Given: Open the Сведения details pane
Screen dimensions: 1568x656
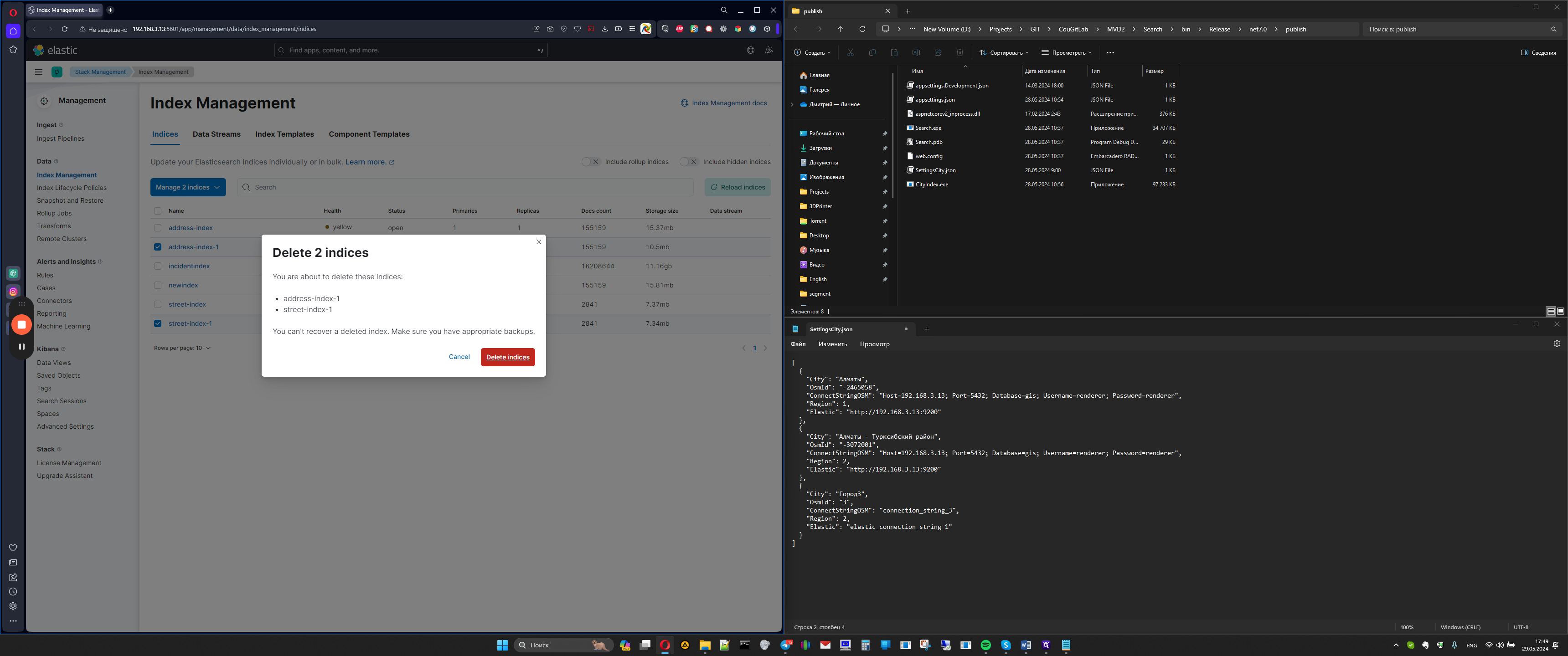Looking at the screenshot, I should pyautogui.click(x=1538, y=53).
